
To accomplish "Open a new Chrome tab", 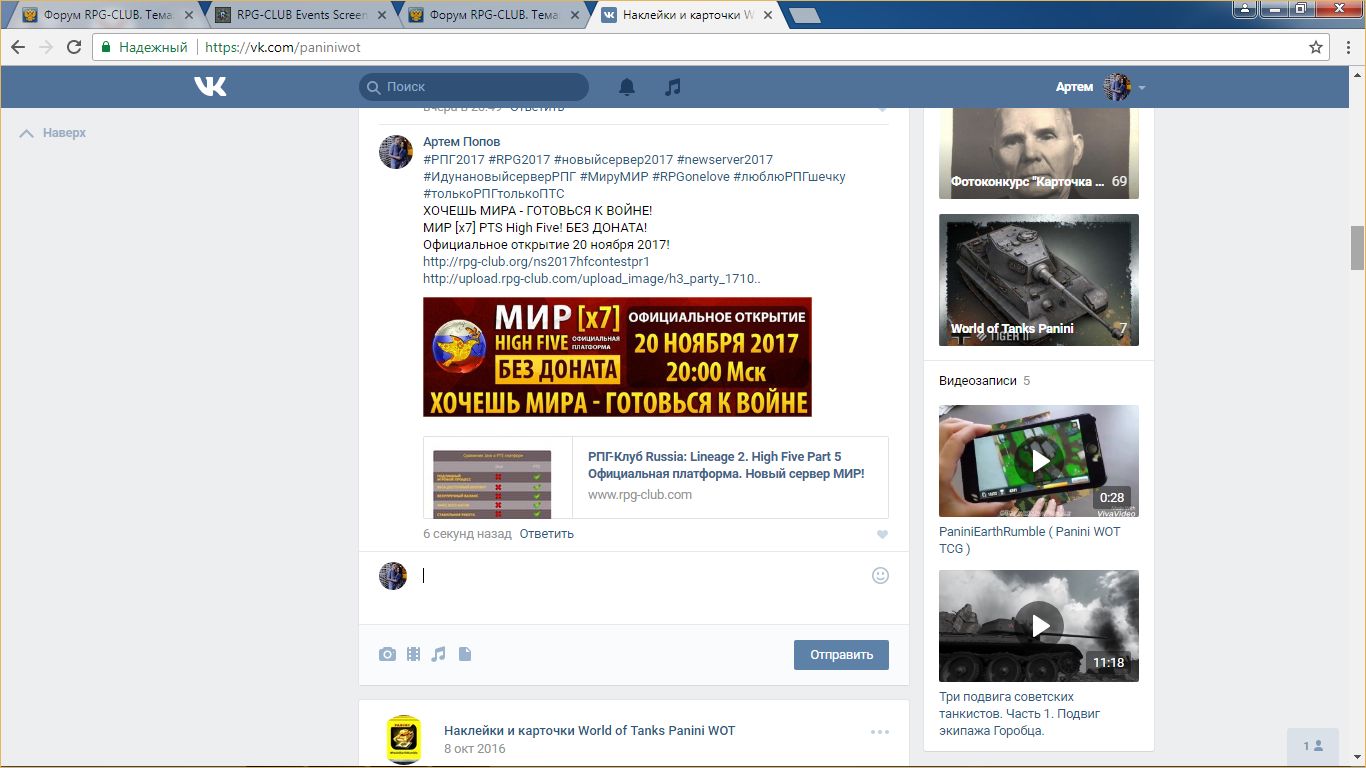I will [804, 15].
